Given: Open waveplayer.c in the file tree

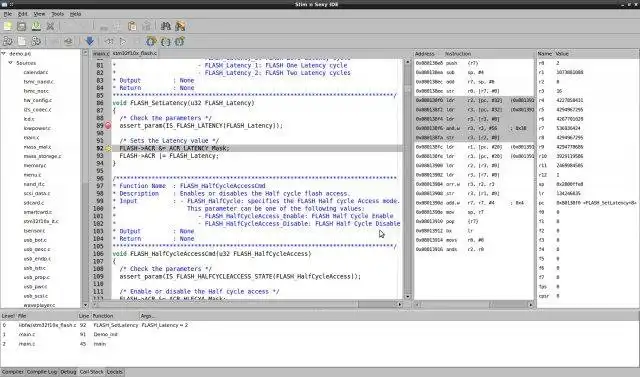Looking at the screenshot, I should [x=39, y=305].
